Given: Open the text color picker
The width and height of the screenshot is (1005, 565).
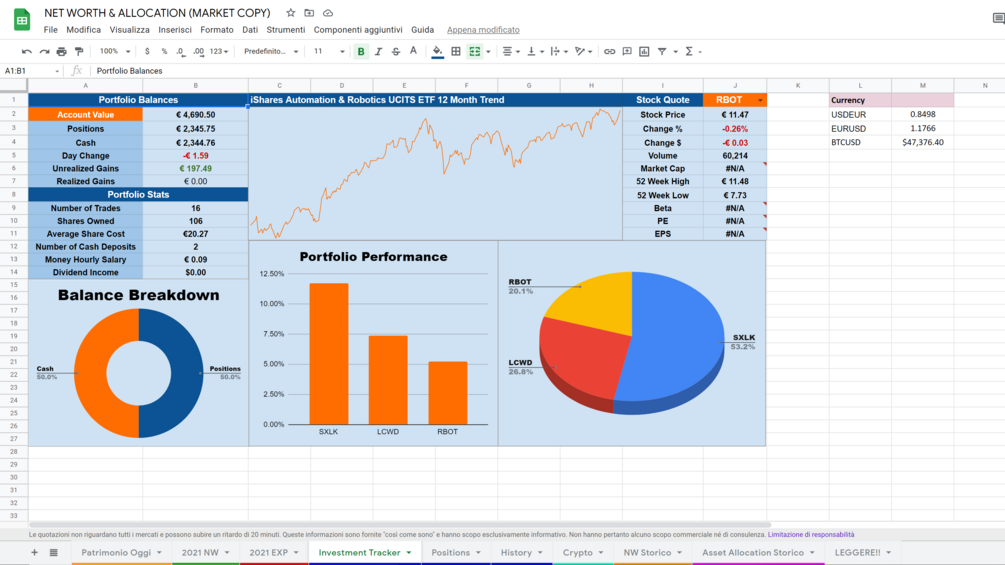Looking at the screenshot, I should (413, 51).
